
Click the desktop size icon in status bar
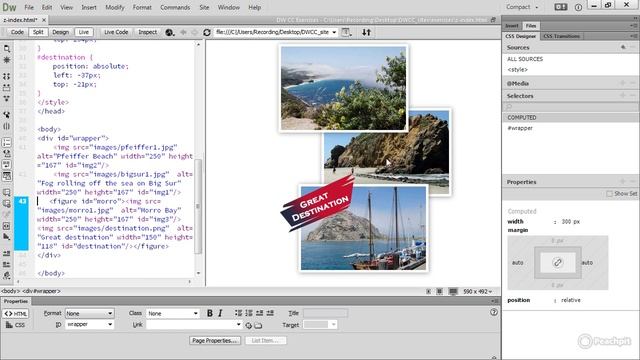(453, 291)
